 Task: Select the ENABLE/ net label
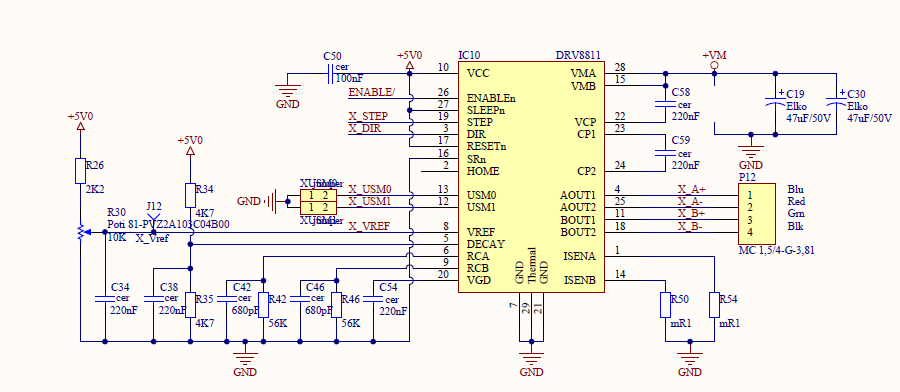point(371,92)
